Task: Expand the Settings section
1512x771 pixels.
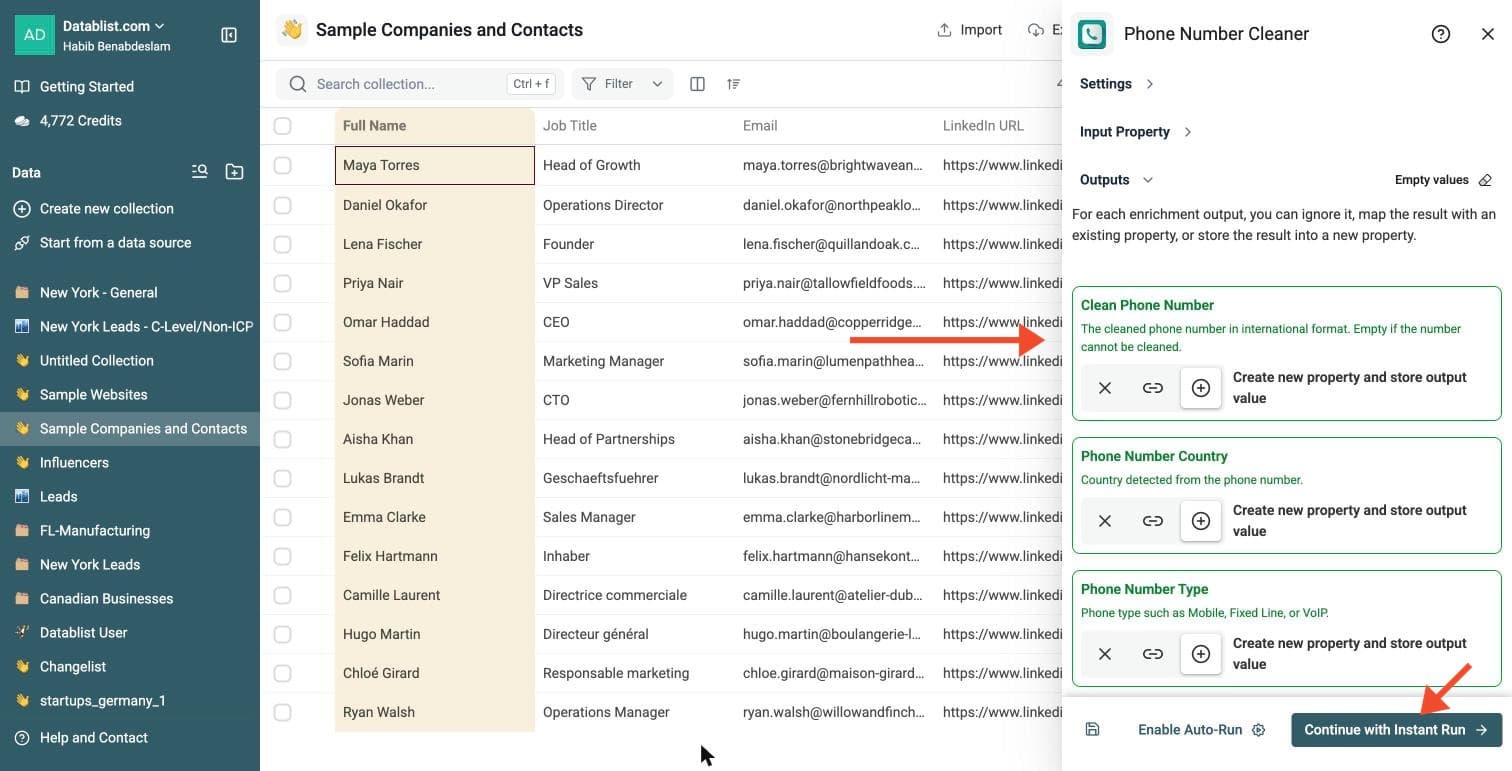Action: click(1117, 84)
